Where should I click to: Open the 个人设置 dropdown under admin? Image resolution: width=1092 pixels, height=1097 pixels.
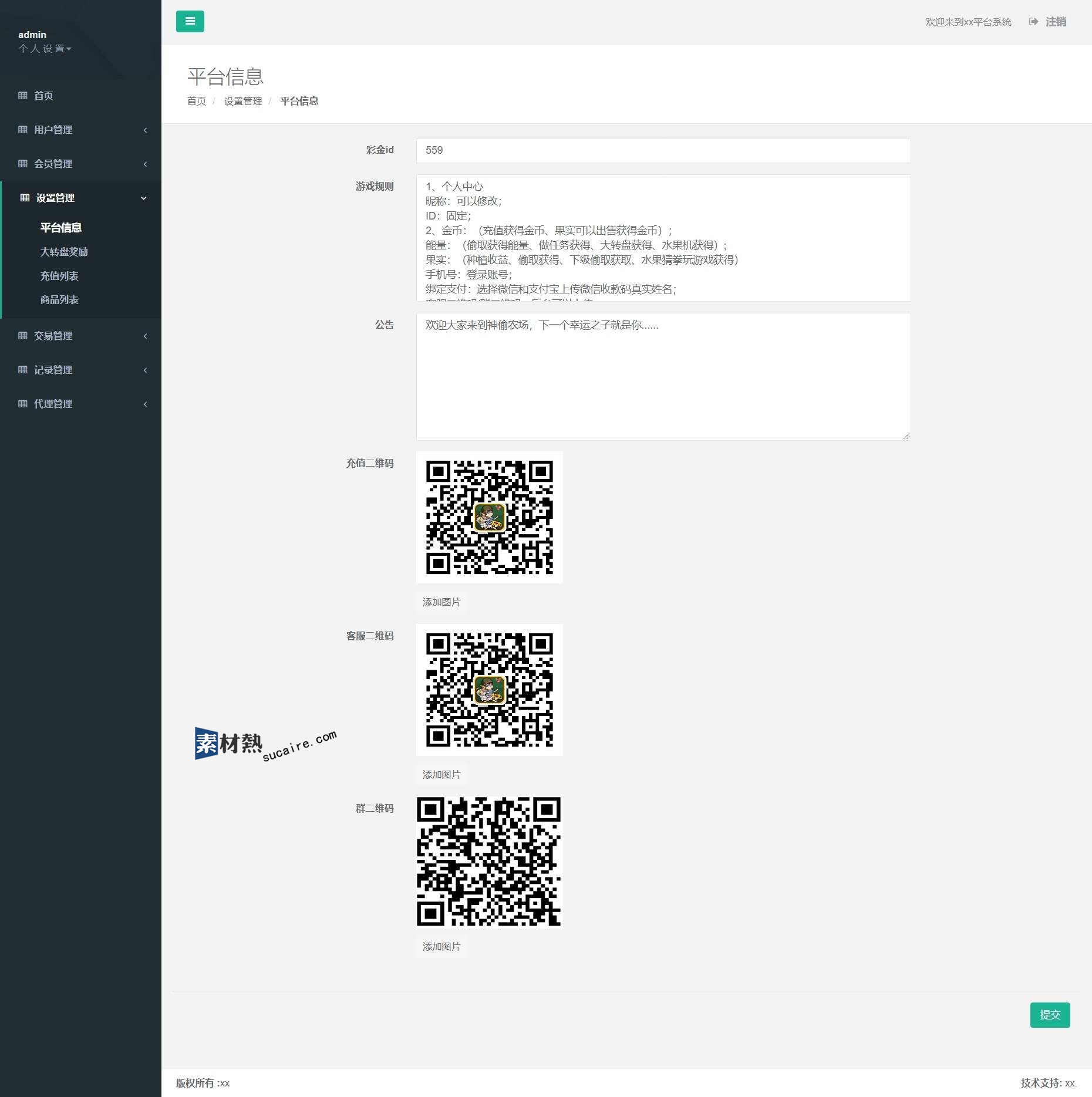click(45, 49)
